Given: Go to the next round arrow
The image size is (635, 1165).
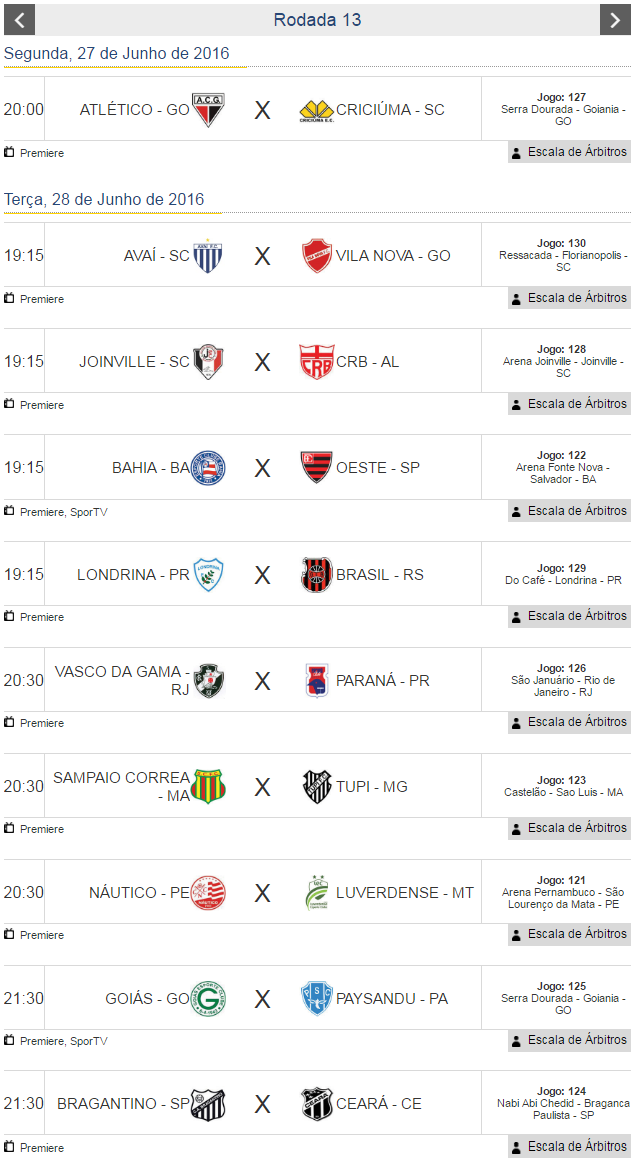Looking at the screenshot, I should click(615, 19).
